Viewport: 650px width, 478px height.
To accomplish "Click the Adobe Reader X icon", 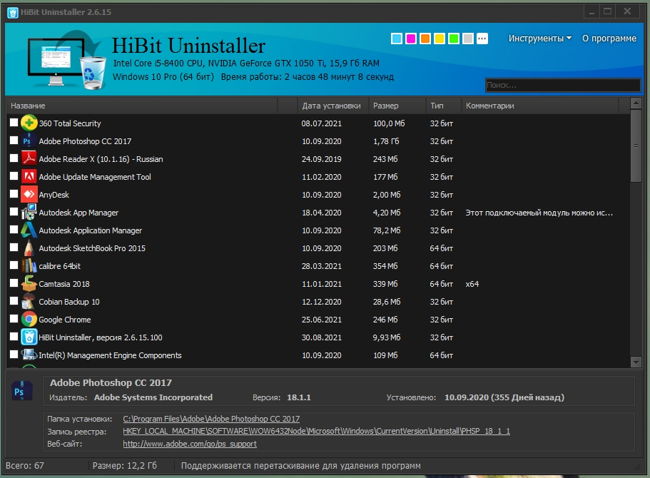I will click(29, 159).
